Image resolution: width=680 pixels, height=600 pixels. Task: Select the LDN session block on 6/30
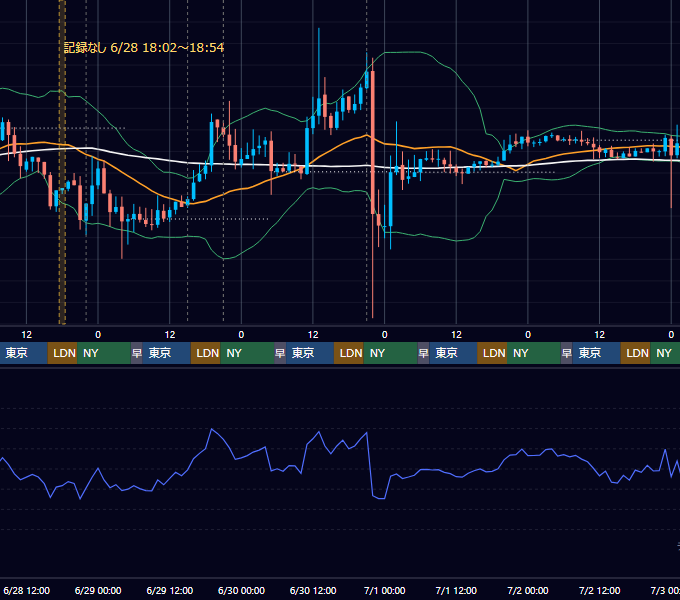click(349, 353)
